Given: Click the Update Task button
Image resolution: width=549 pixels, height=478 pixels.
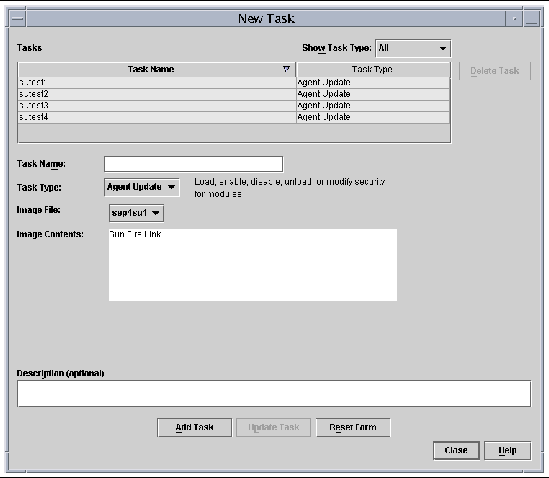Looking at the screenshot, I should tap(273, 427).
